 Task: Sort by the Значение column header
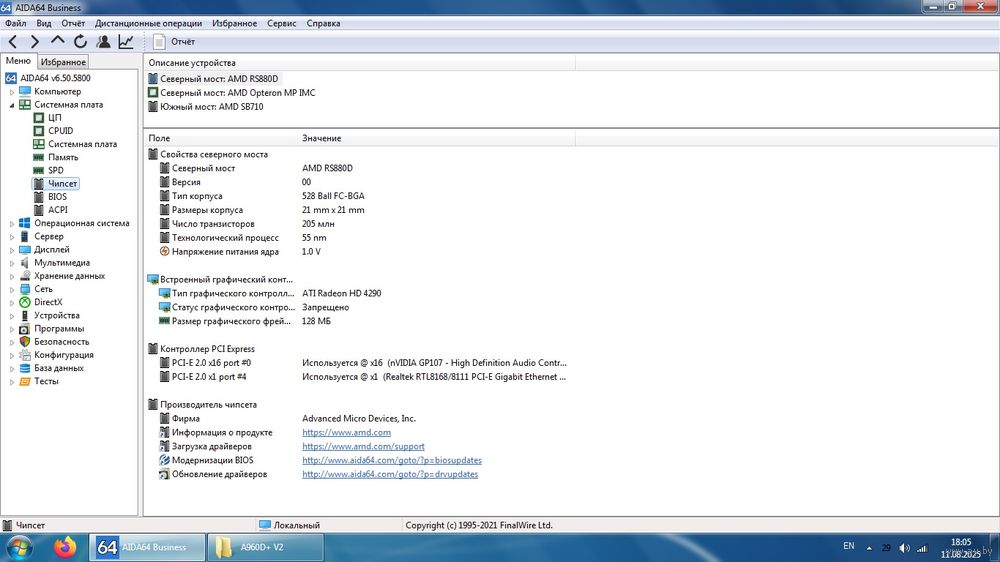pyautogui.click(x=436, y=138)
